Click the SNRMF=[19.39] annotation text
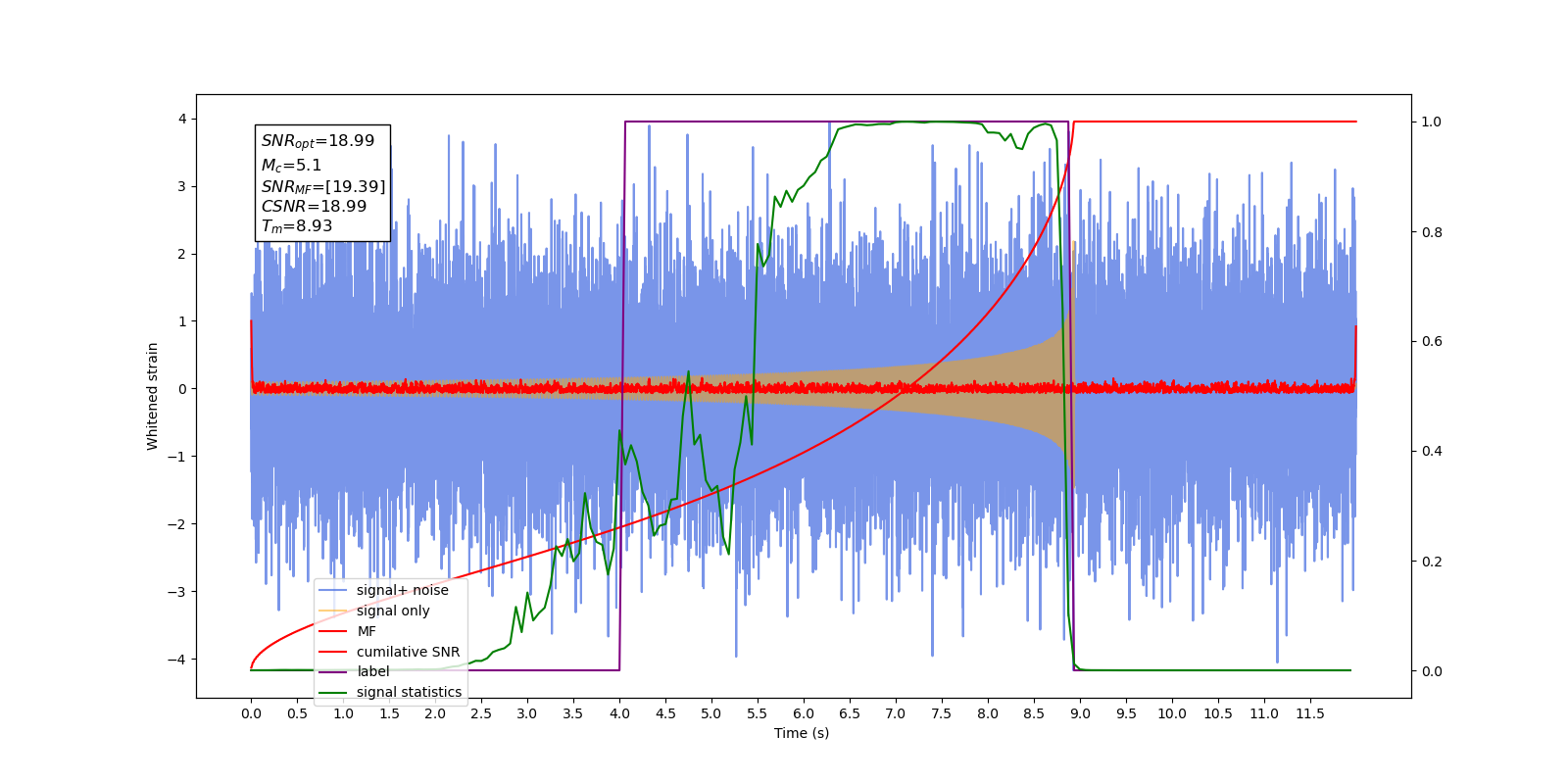This screenshot has width=1568, height=784. tap(323, 186)
